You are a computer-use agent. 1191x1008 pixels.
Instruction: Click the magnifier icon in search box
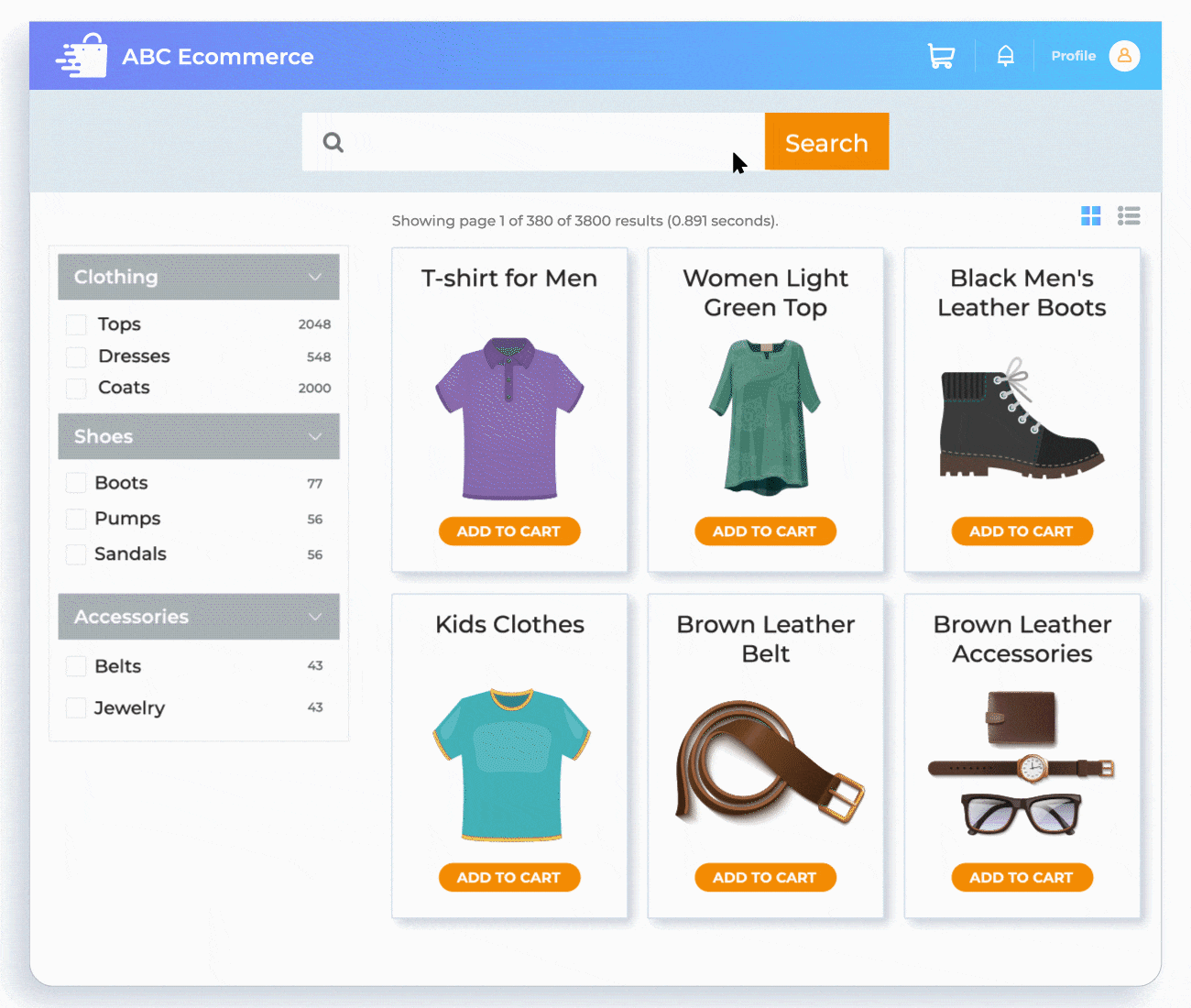(x=333, y=142)
